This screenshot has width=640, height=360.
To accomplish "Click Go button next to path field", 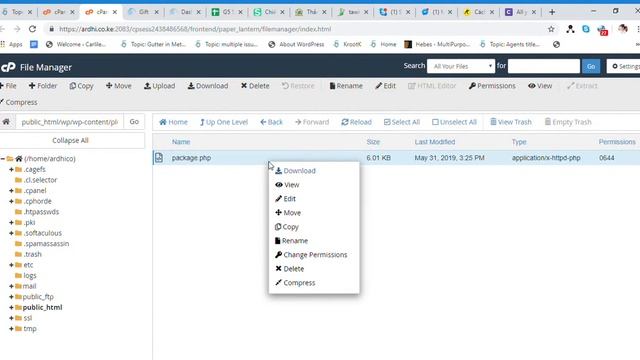I will 134,122.
